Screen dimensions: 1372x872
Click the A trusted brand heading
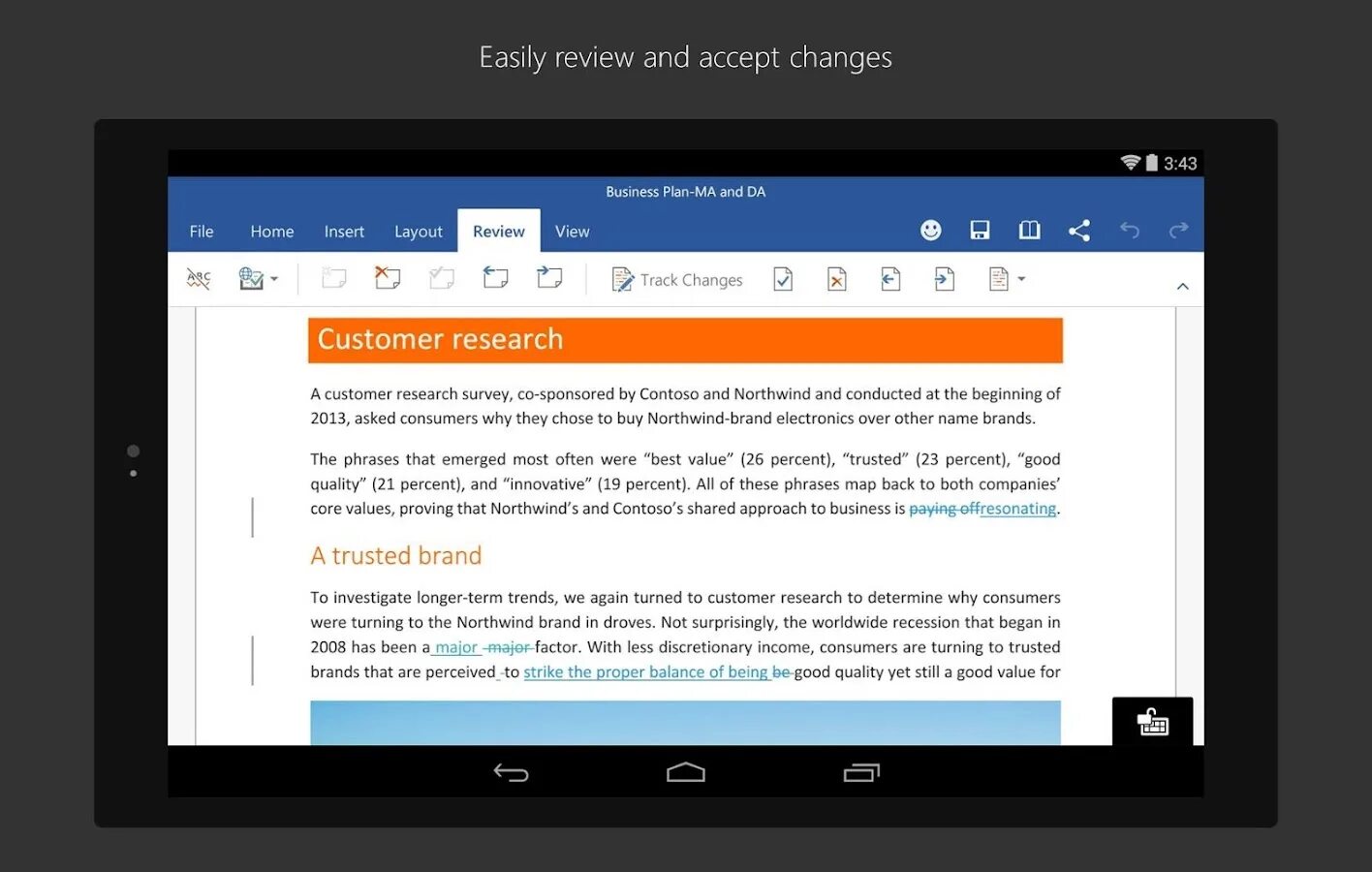click(x=396, y=555)
